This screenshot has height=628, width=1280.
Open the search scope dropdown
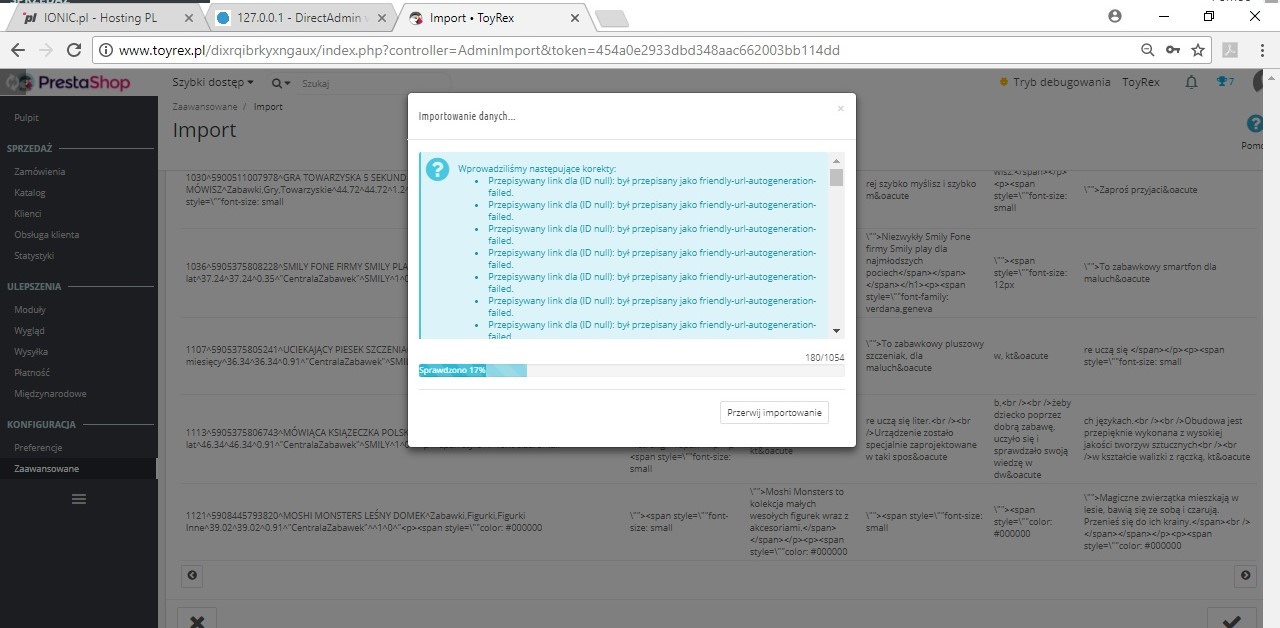coord(282,83)
